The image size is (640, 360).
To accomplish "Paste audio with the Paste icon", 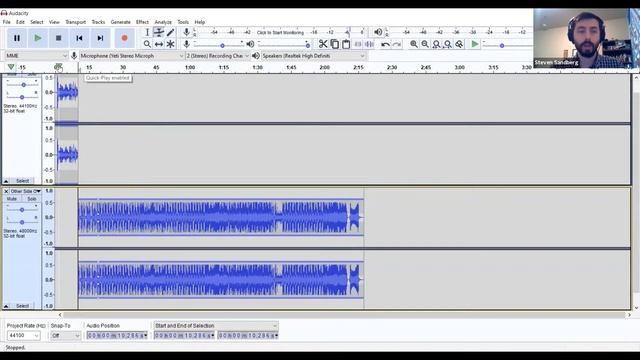I will point(346,44).
